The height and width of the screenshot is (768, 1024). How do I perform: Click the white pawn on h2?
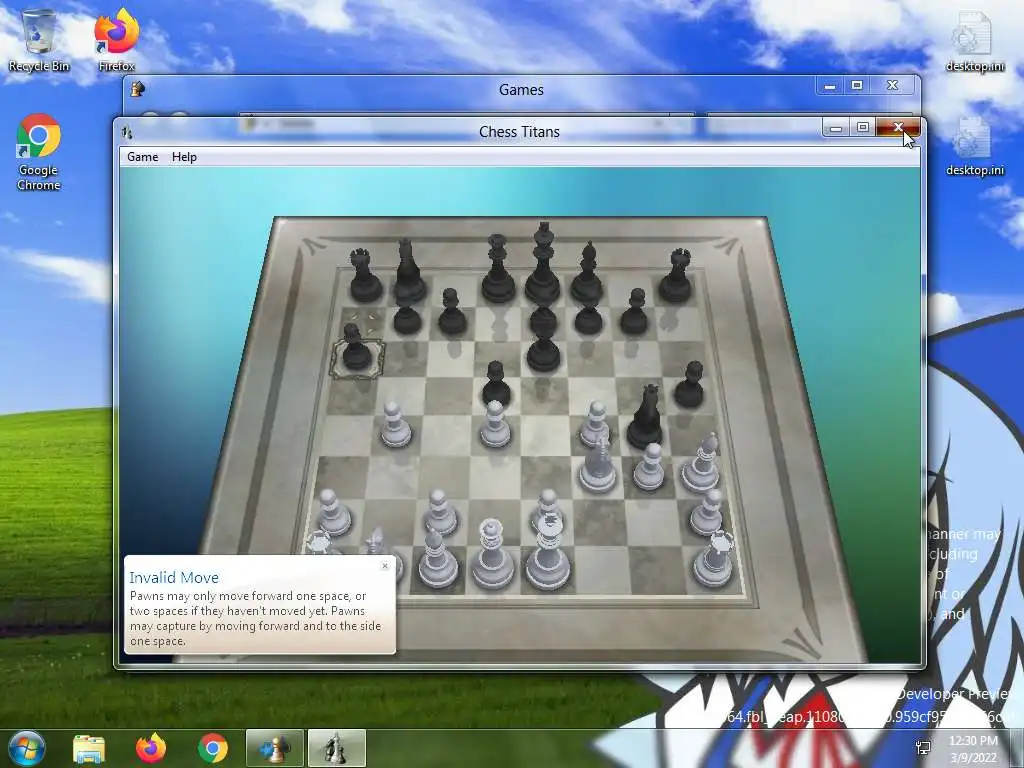click(x=707, y=514)
